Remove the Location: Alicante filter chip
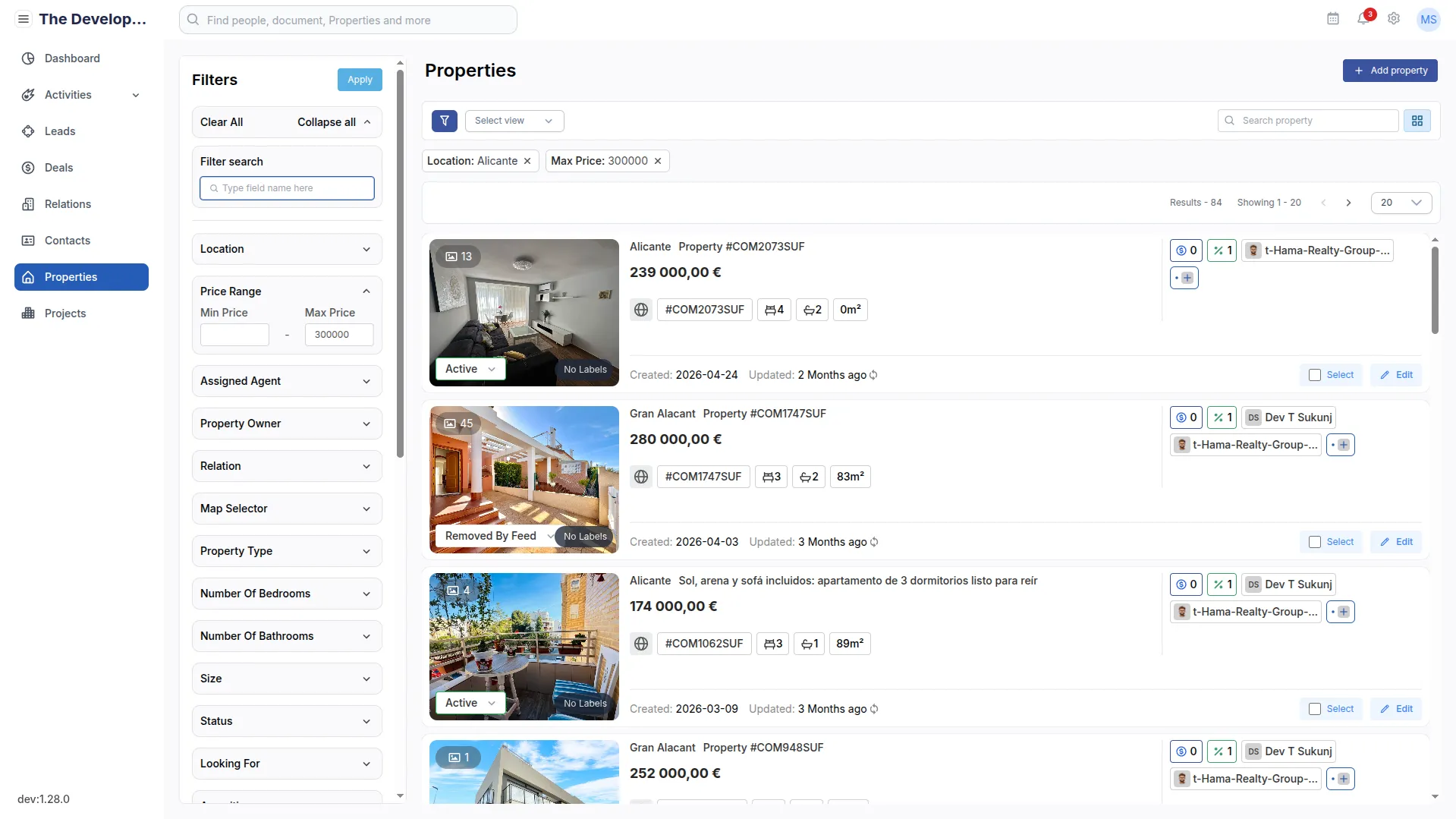The image size is (1456, 819). click(x=527, y=161)
